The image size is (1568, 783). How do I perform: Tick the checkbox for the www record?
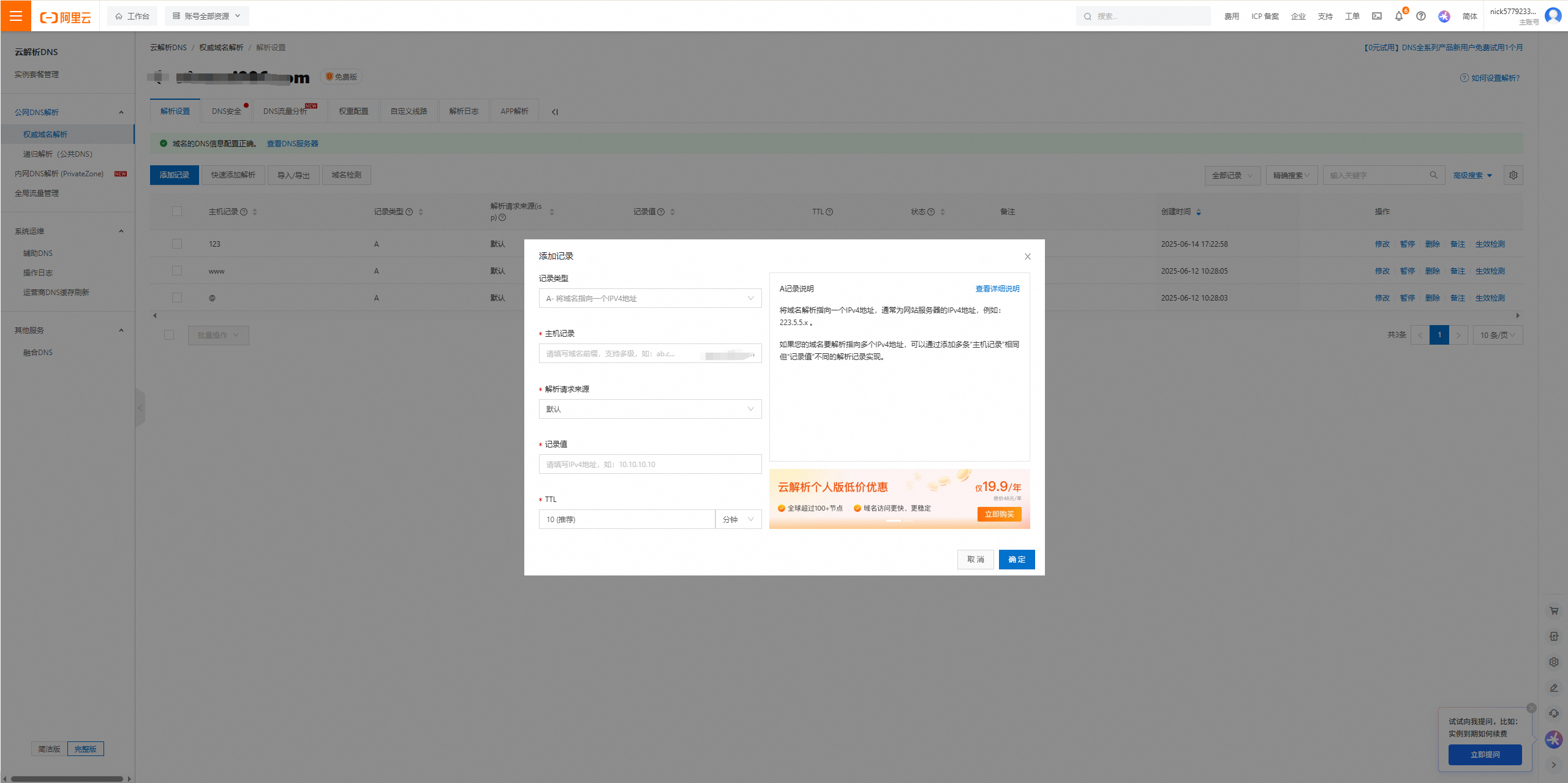177,271
